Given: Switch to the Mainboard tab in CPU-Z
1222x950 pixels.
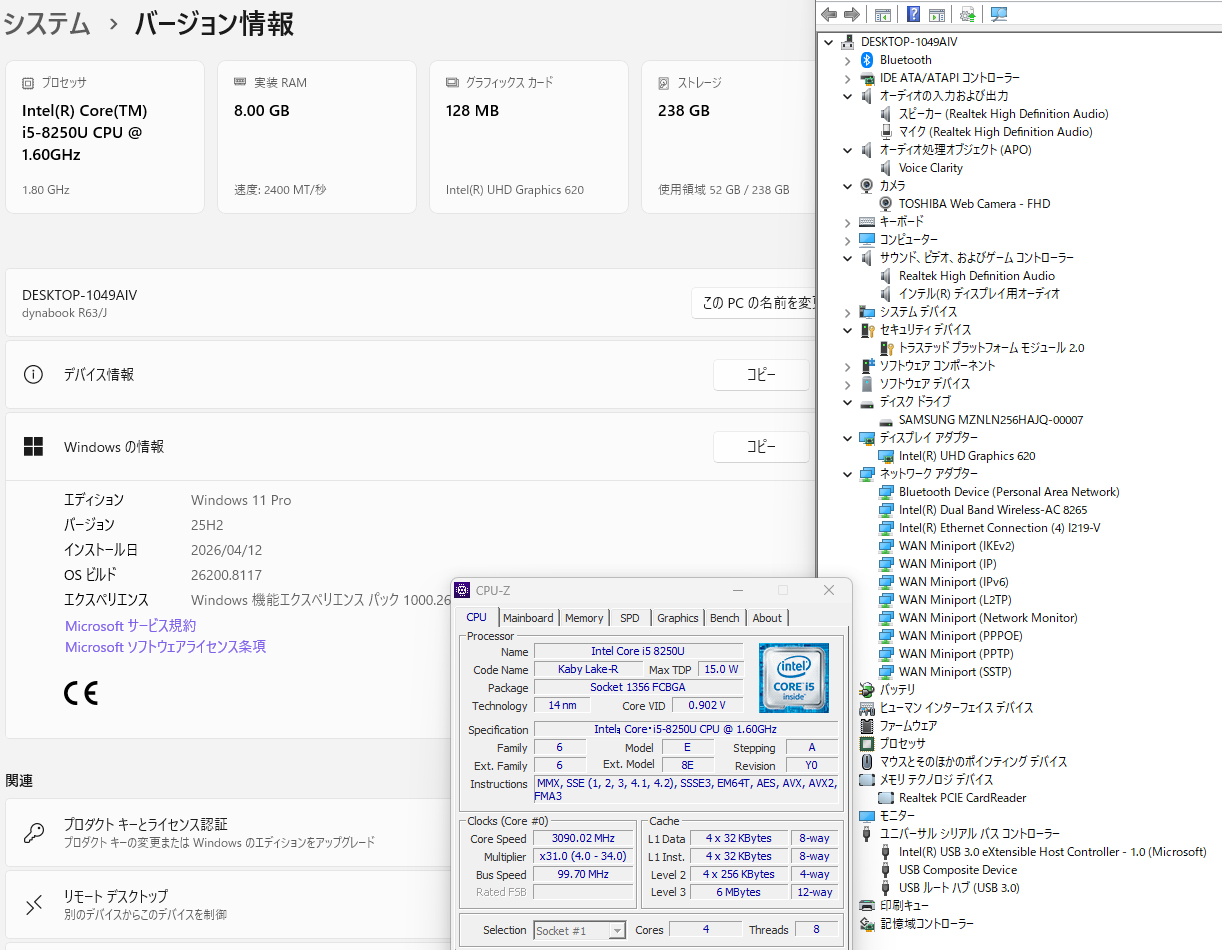Looking at the screenshot, I should (x=527, y=618).
